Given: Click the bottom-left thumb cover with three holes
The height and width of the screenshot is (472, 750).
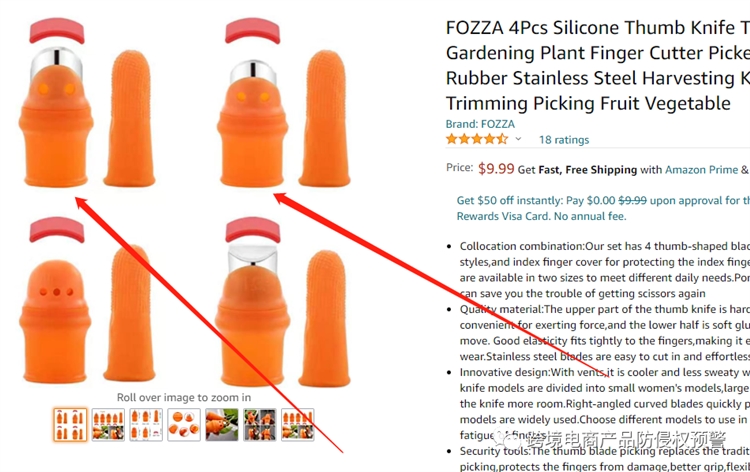Looking at the screenshot, I should click(55, 300).
